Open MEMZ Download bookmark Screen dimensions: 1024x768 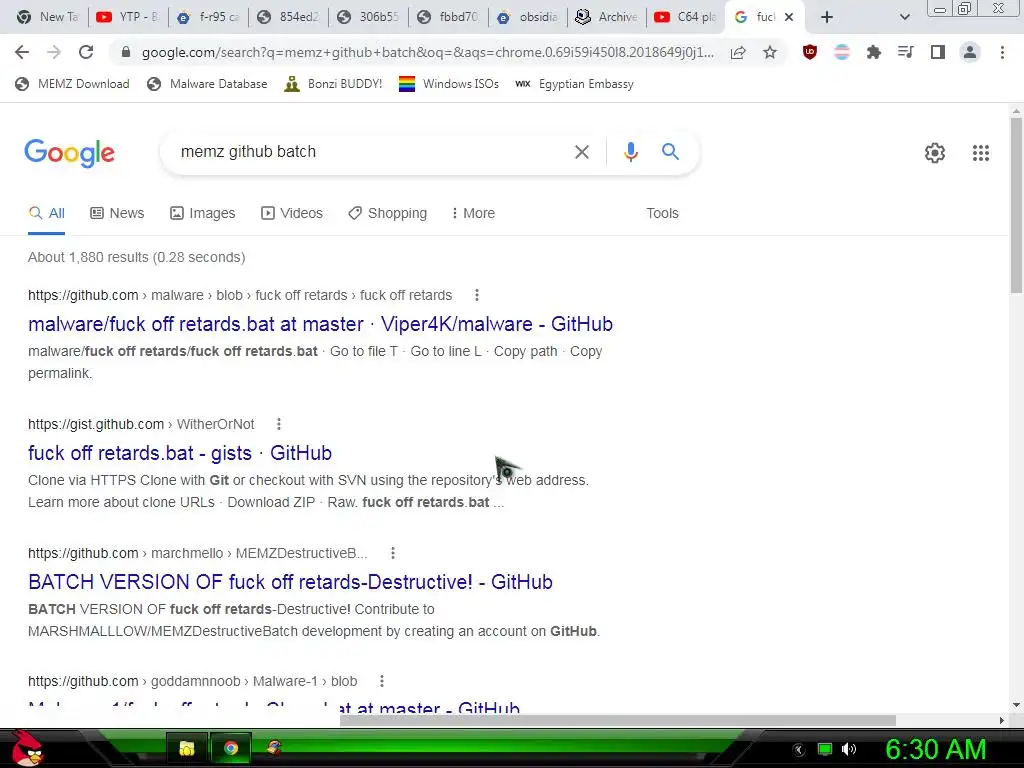[72, 84]
